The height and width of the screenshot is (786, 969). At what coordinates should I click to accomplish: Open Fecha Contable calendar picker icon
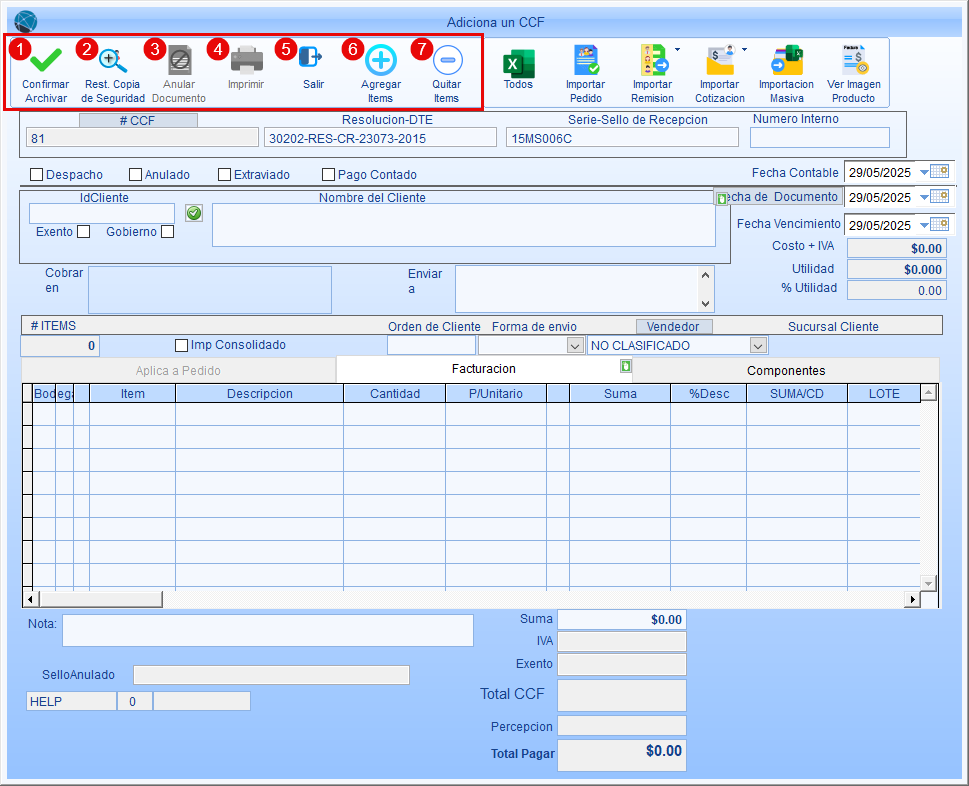pyautogui.click(x=939, y=172)
